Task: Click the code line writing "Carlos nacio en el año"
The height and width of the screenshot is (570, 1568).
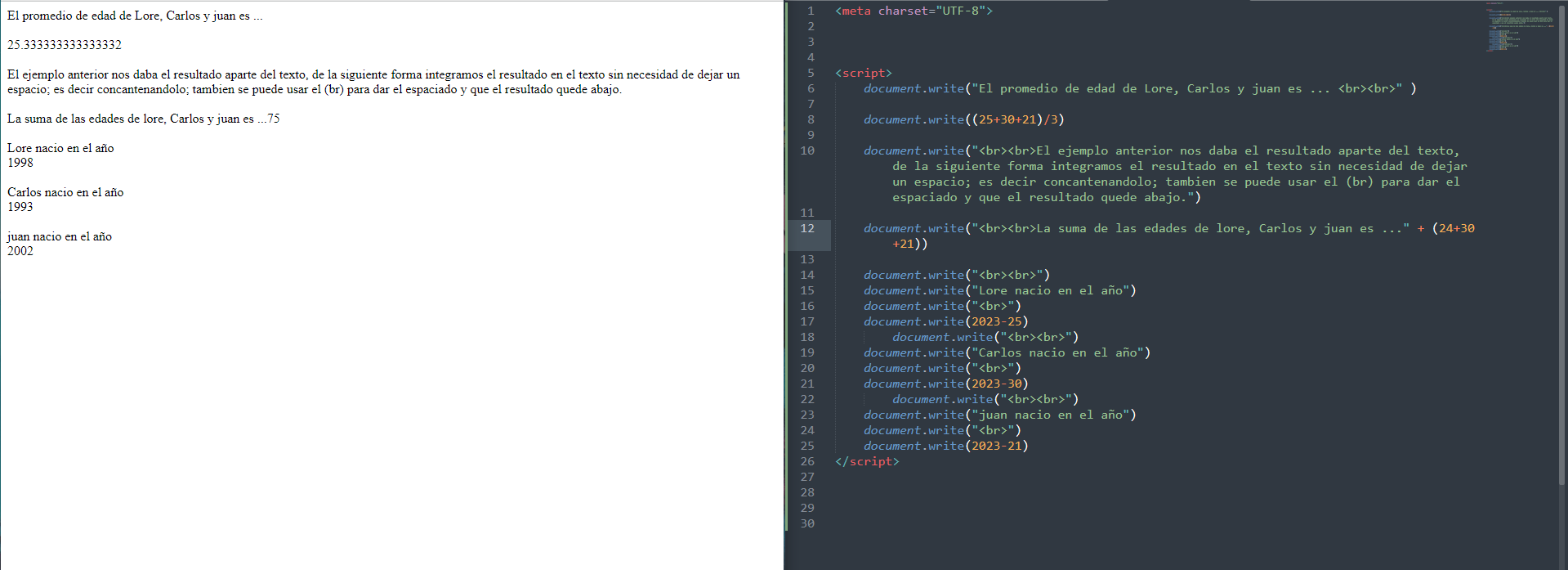Action: coord(1007,352)
